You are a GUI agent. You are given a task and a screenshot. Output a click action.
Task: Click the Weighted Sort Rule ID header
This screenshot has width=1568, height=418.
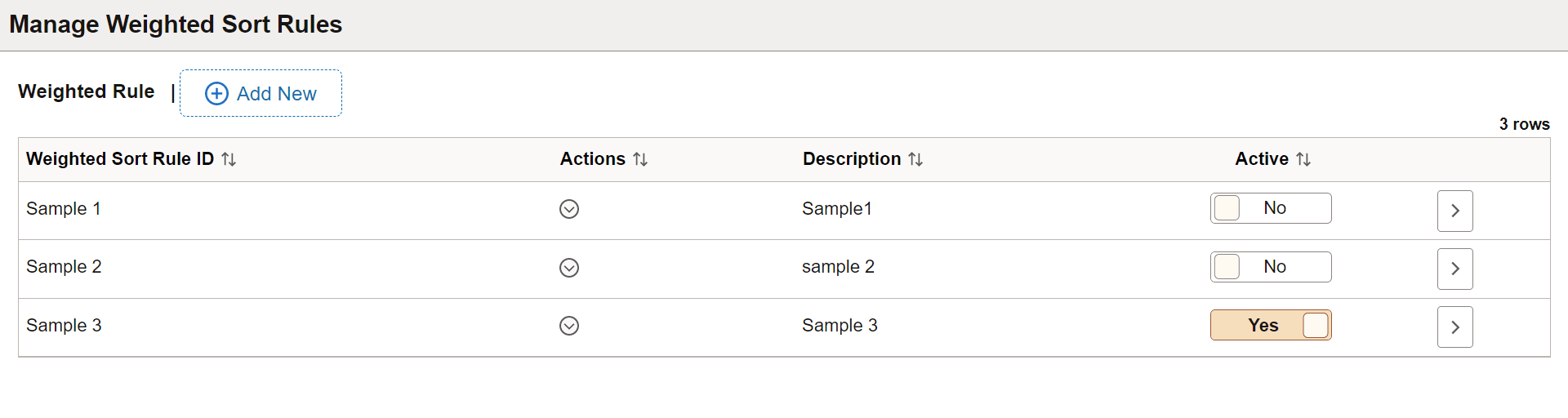(119, 159)
